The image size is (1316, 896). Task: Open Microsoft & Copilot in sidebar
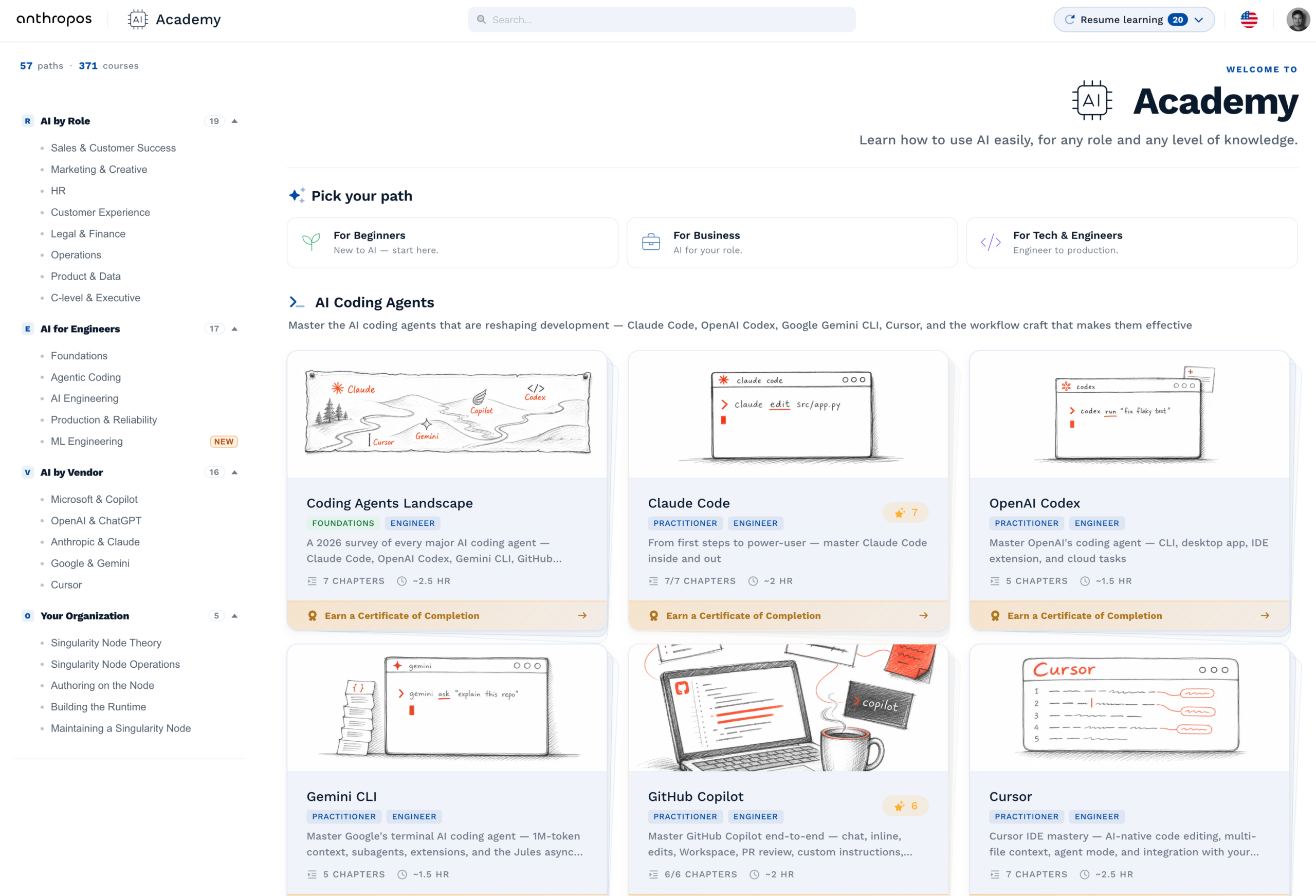94,500
